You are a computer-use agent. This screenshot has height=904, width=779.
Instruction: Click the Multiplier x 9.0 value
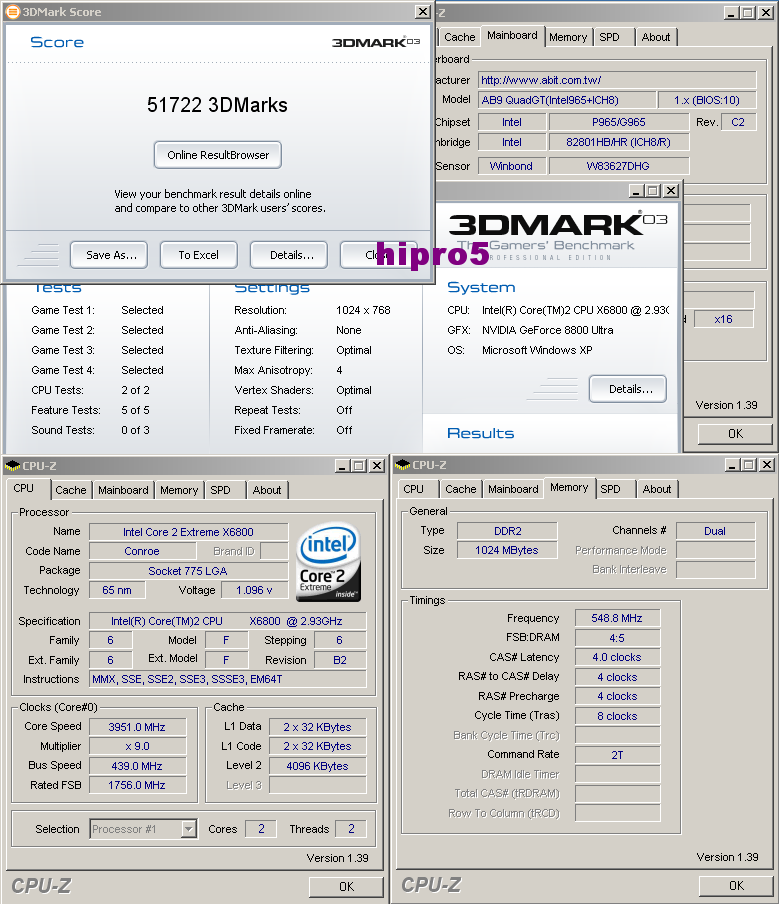137,746
